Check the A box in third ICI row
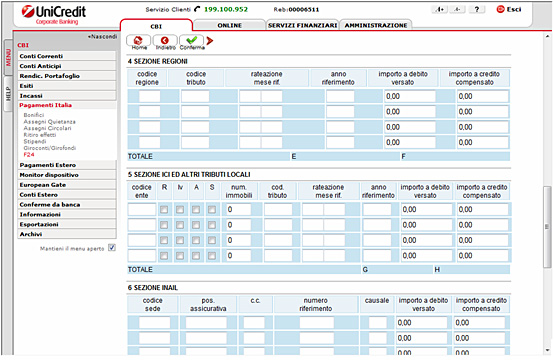This screenshot has width=554, height=360. pos(196,241)
